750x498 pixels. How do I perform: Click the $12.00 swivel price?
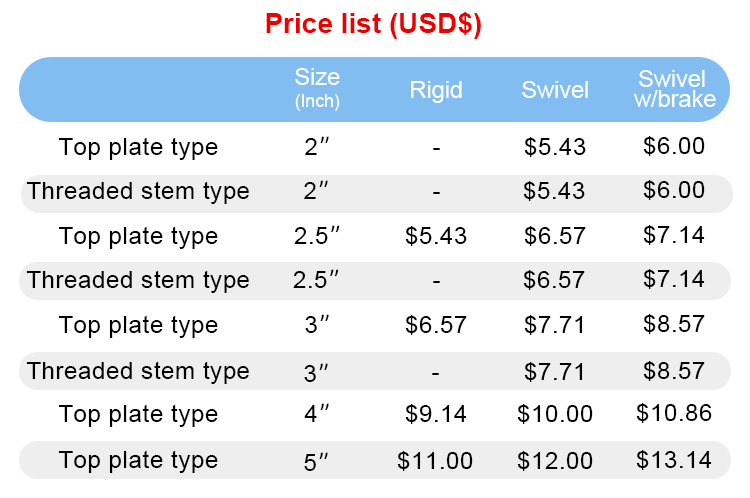tap(555, 461)
